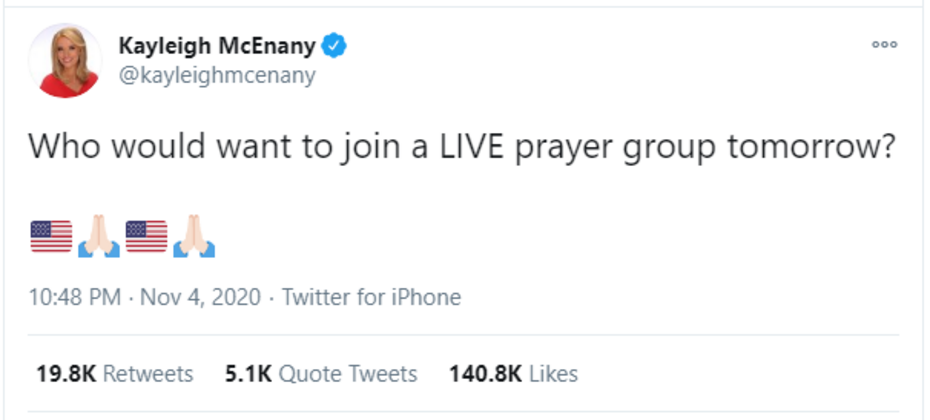Click the last praying hands emoji
The width and height of the screenshot is (930, 420).
194,236
